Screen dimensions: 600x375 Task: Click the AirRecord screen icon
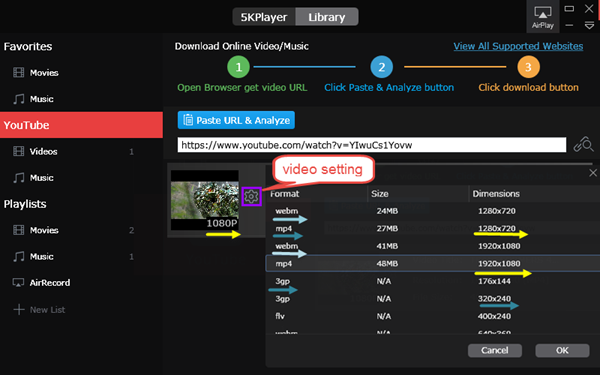pos(18,282)
